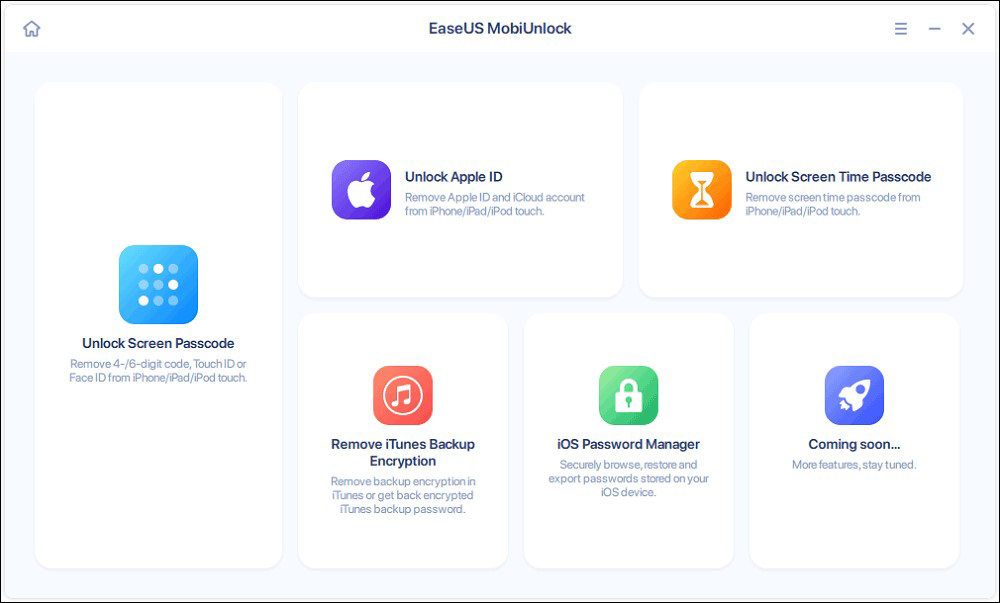The image size is (1000, 603).
Task: Click the red iTunes music note icon
Action: click(x=403, y=395)
